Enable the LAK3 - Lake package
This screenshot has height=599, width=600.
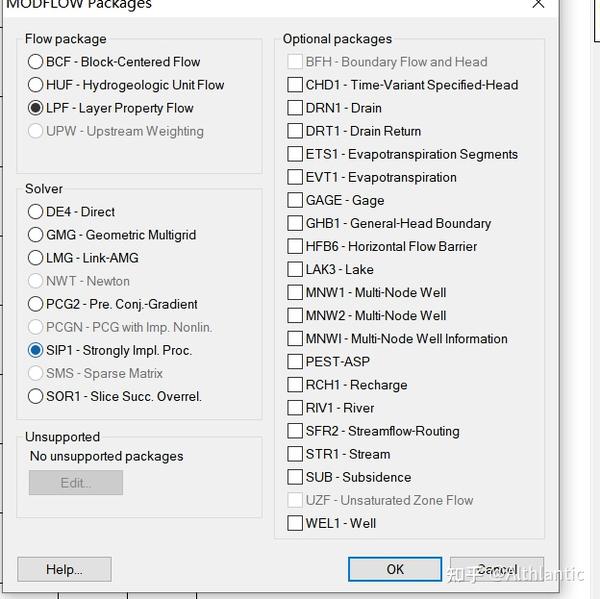coord(295,269)
